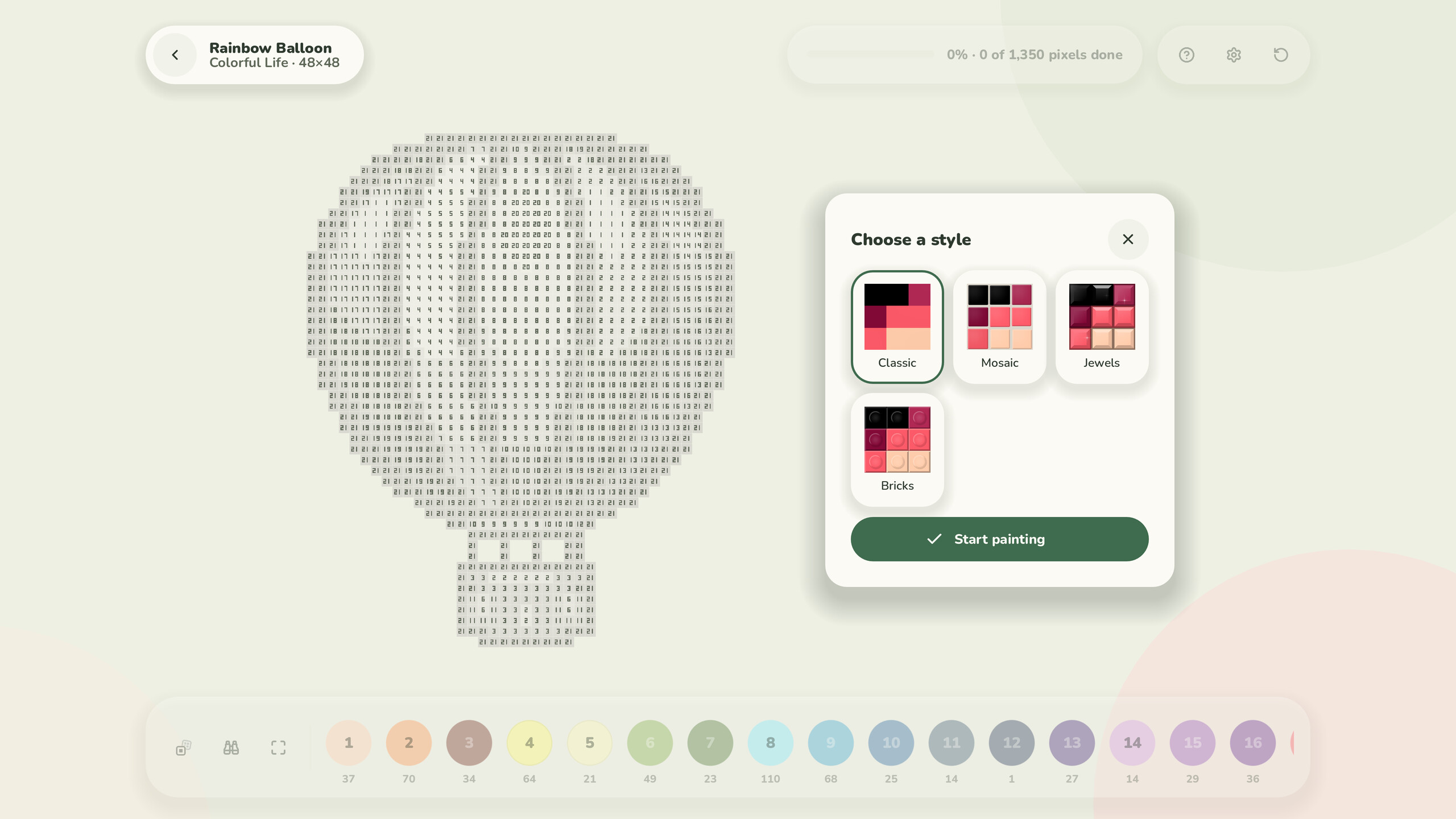1456x819 pixels.
Task: Click the fit-to-screen frame icon
Action: click(x=278, y=747)
